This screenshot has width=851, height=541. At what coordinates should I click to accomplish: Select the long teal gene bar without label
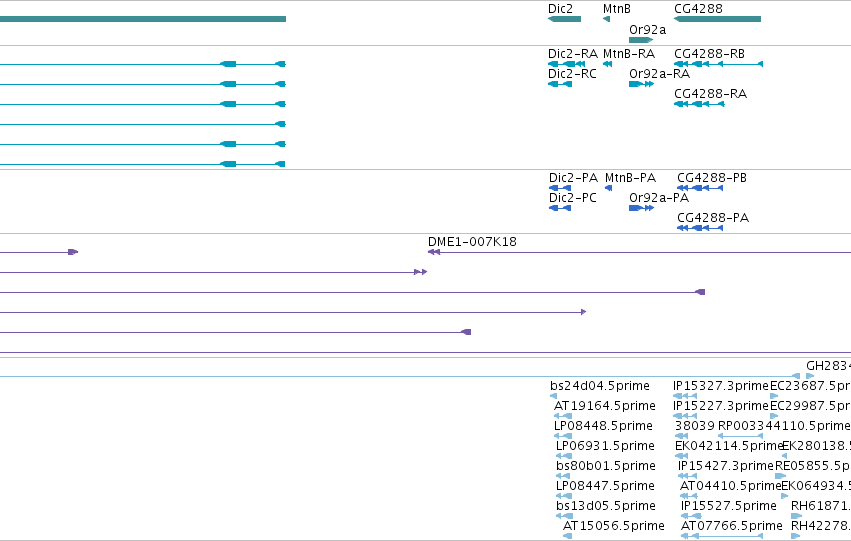[143, 19]
